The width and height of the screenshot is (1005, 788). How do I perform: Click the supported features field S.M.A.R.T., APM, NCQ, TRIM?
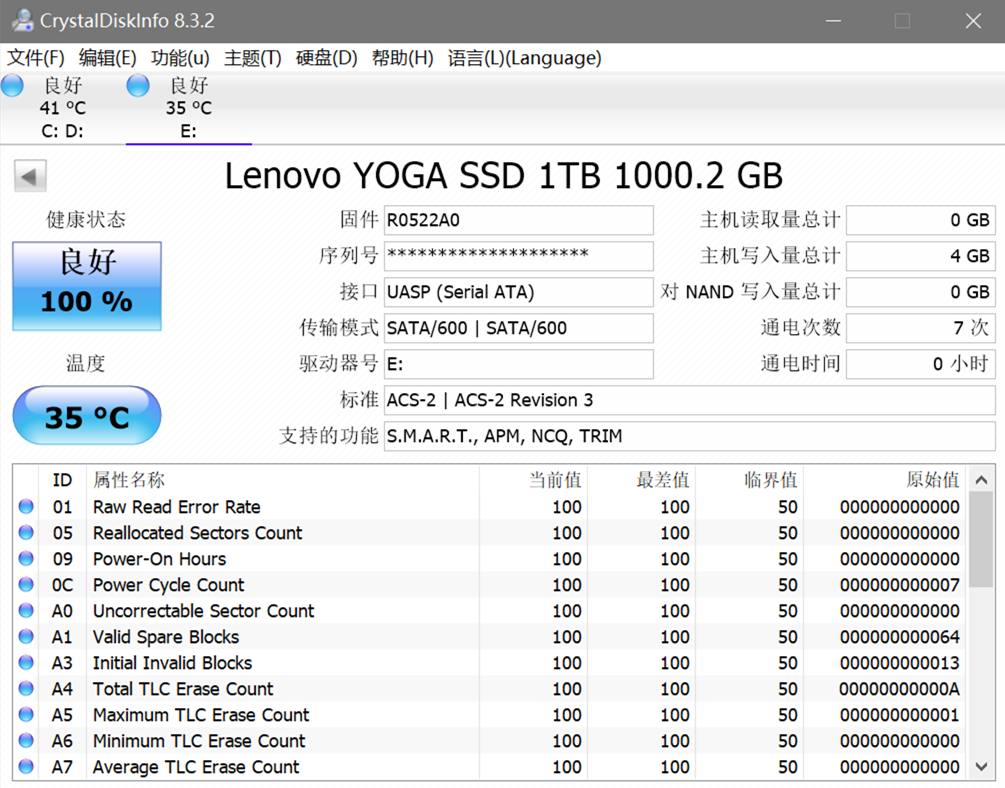click(x=690, y=436)
